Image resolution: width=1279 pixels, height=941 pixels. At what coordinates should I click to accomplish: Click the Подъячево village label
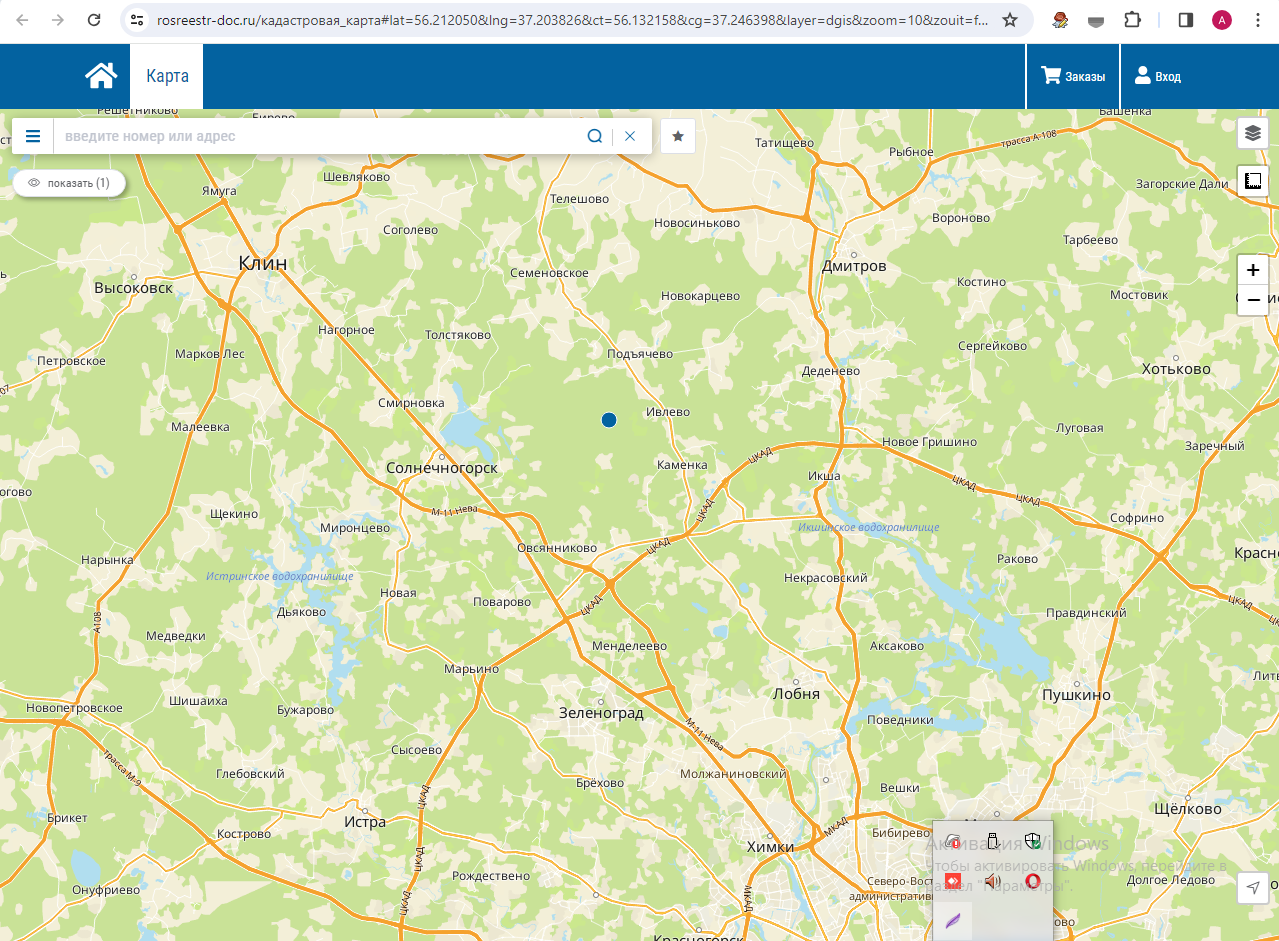[640, 354]
